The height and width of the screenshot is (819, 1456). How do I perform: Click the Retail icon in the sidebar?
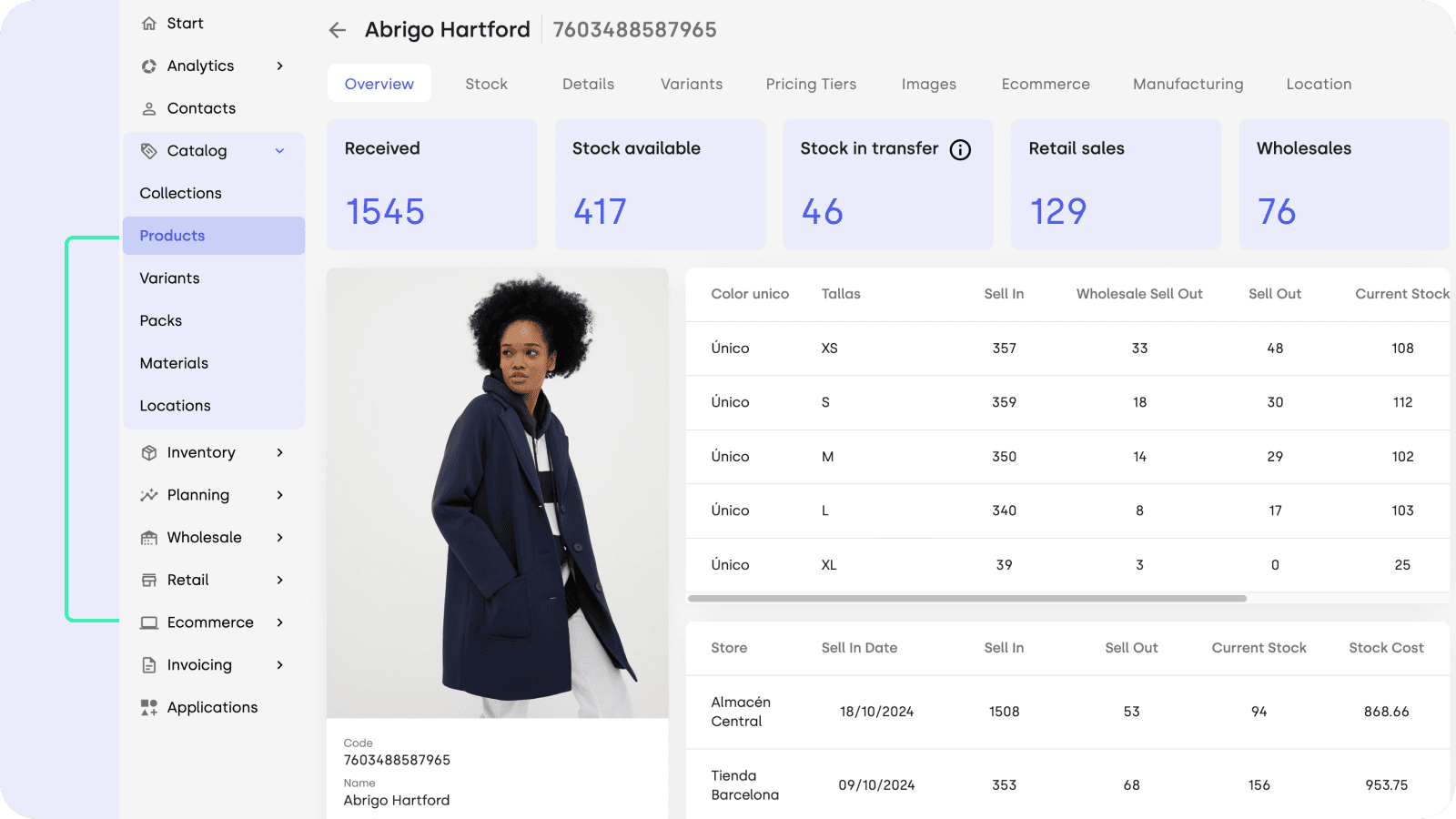tap(148, 580)
